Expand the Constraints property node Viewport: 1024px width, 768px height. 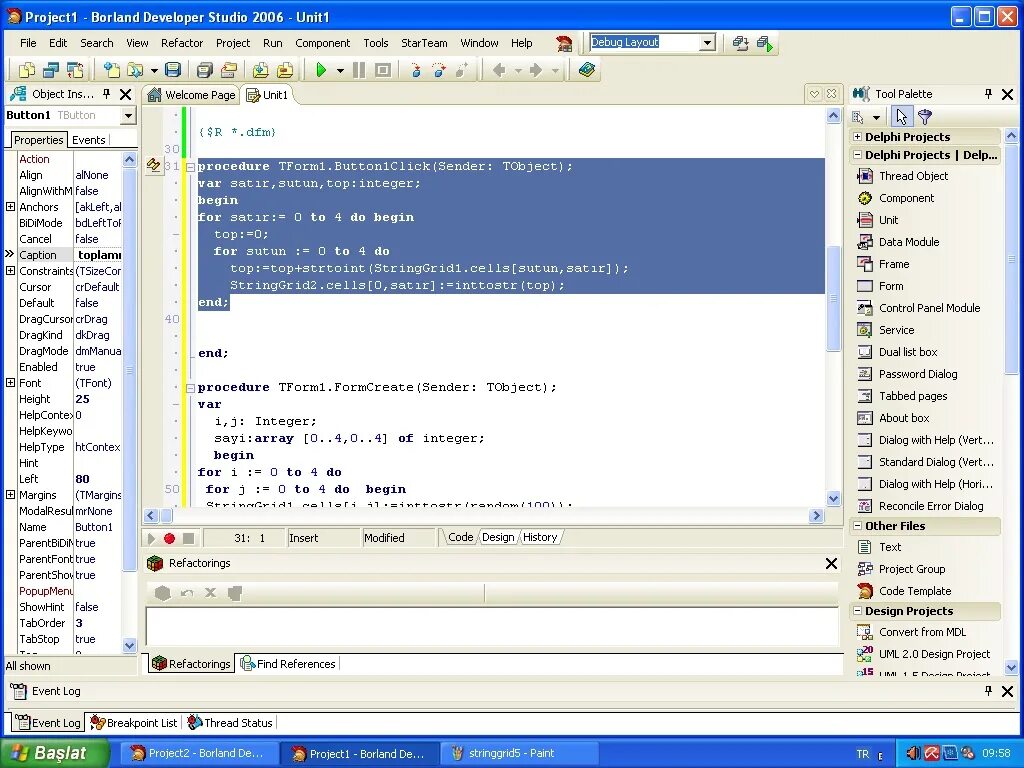click(10, 270)
